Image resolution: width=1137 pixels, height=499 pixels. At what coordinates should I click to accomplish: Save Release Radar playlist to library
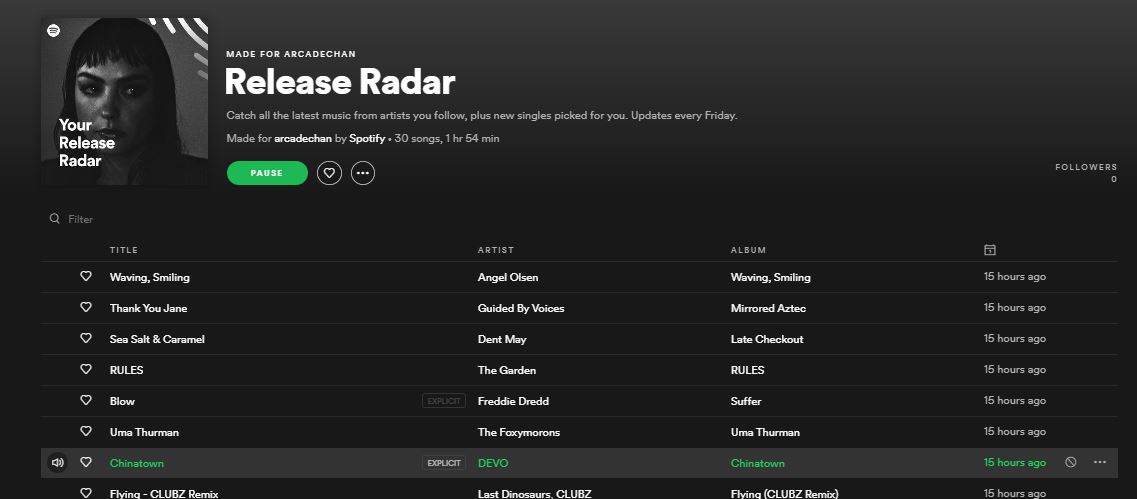point(329,173)
